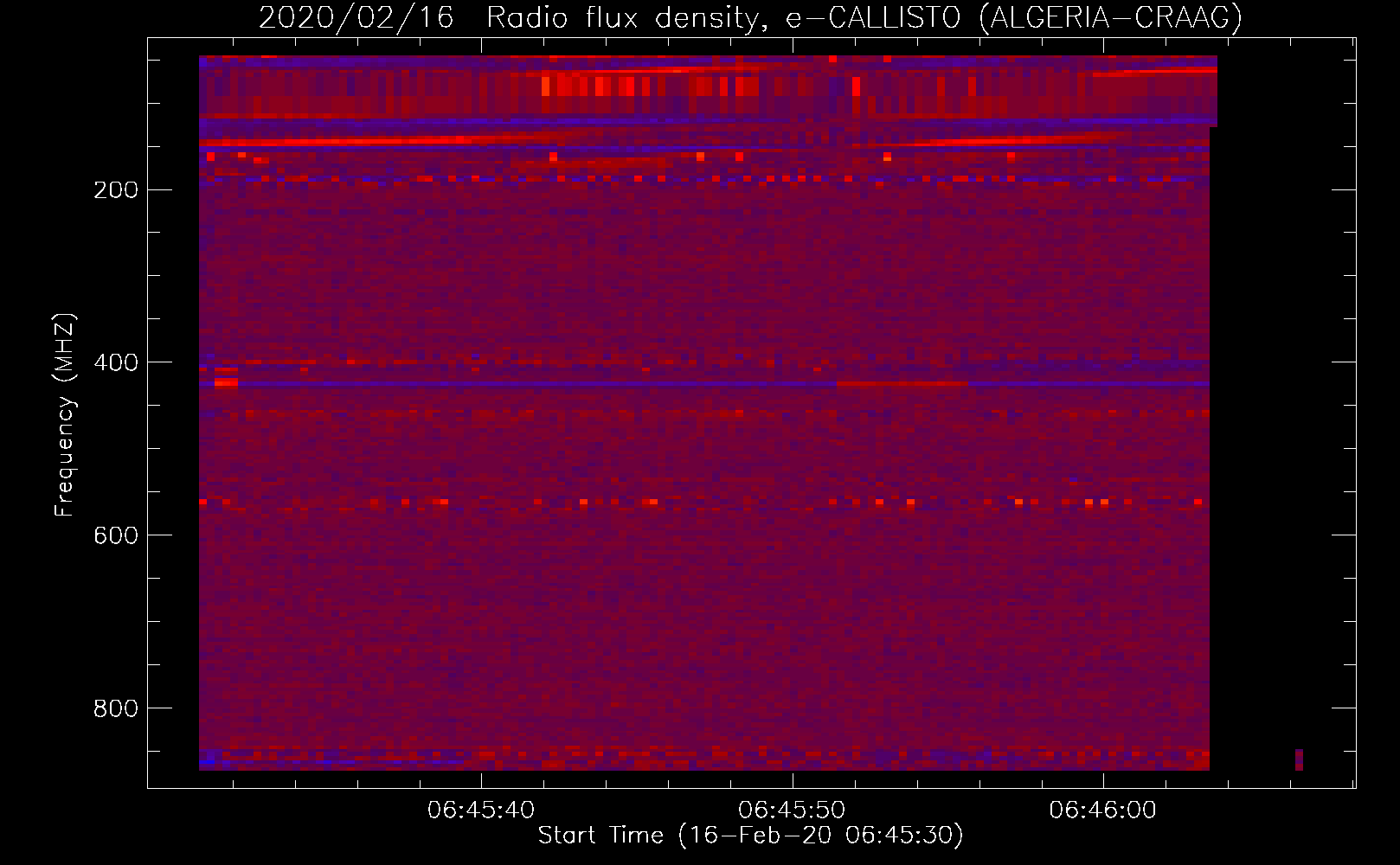Click the '600' frequency tick label
This screenshot has height=865, width=1400.
116,536
